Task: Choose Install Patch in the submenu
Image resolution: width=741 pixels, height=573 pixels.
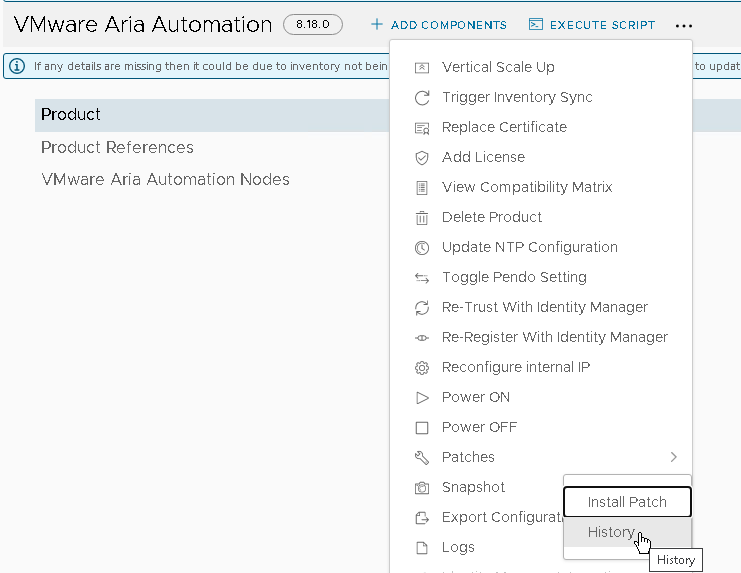Action: click(x=627, y=502)
